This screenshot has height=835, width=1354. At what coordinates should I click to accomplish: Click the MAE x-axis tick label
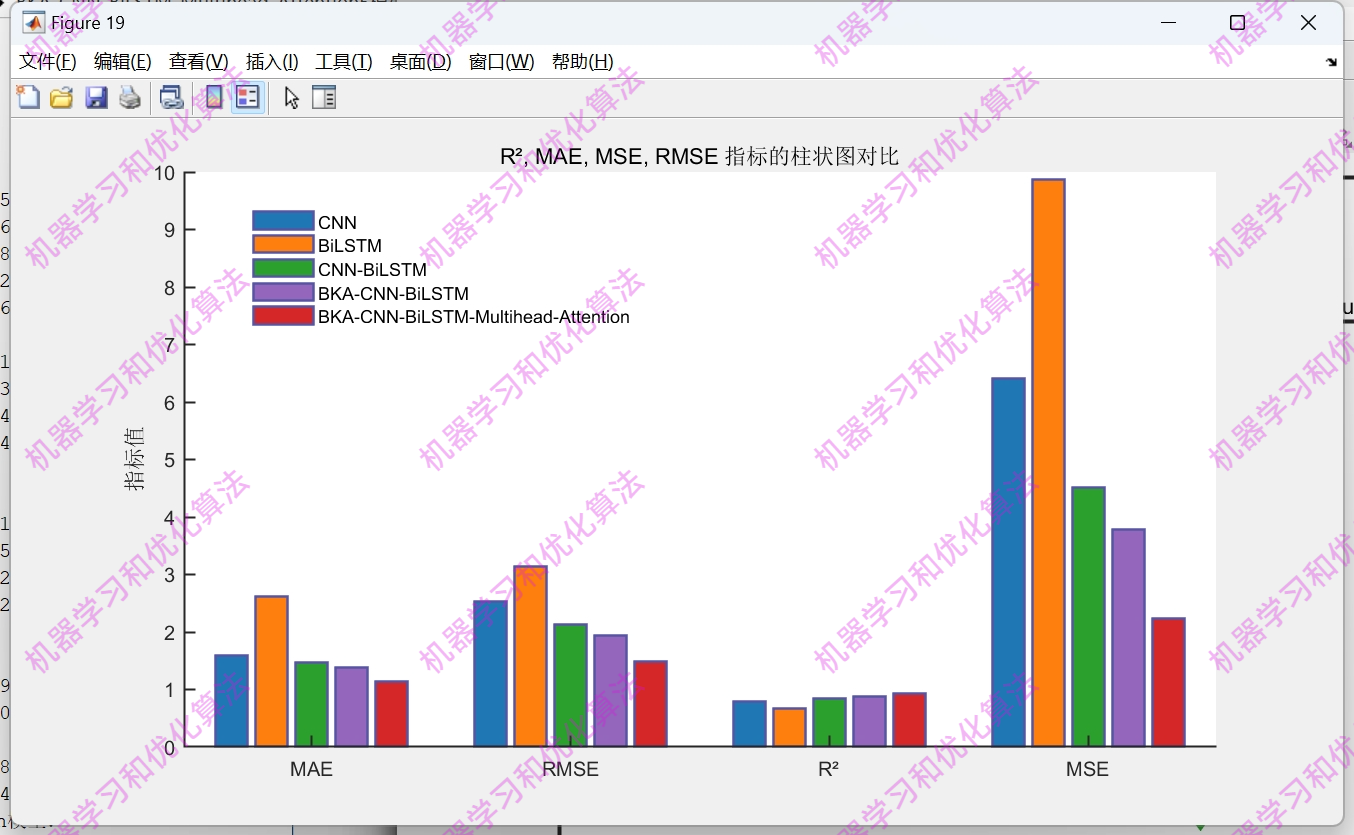[x=311, y=770]
